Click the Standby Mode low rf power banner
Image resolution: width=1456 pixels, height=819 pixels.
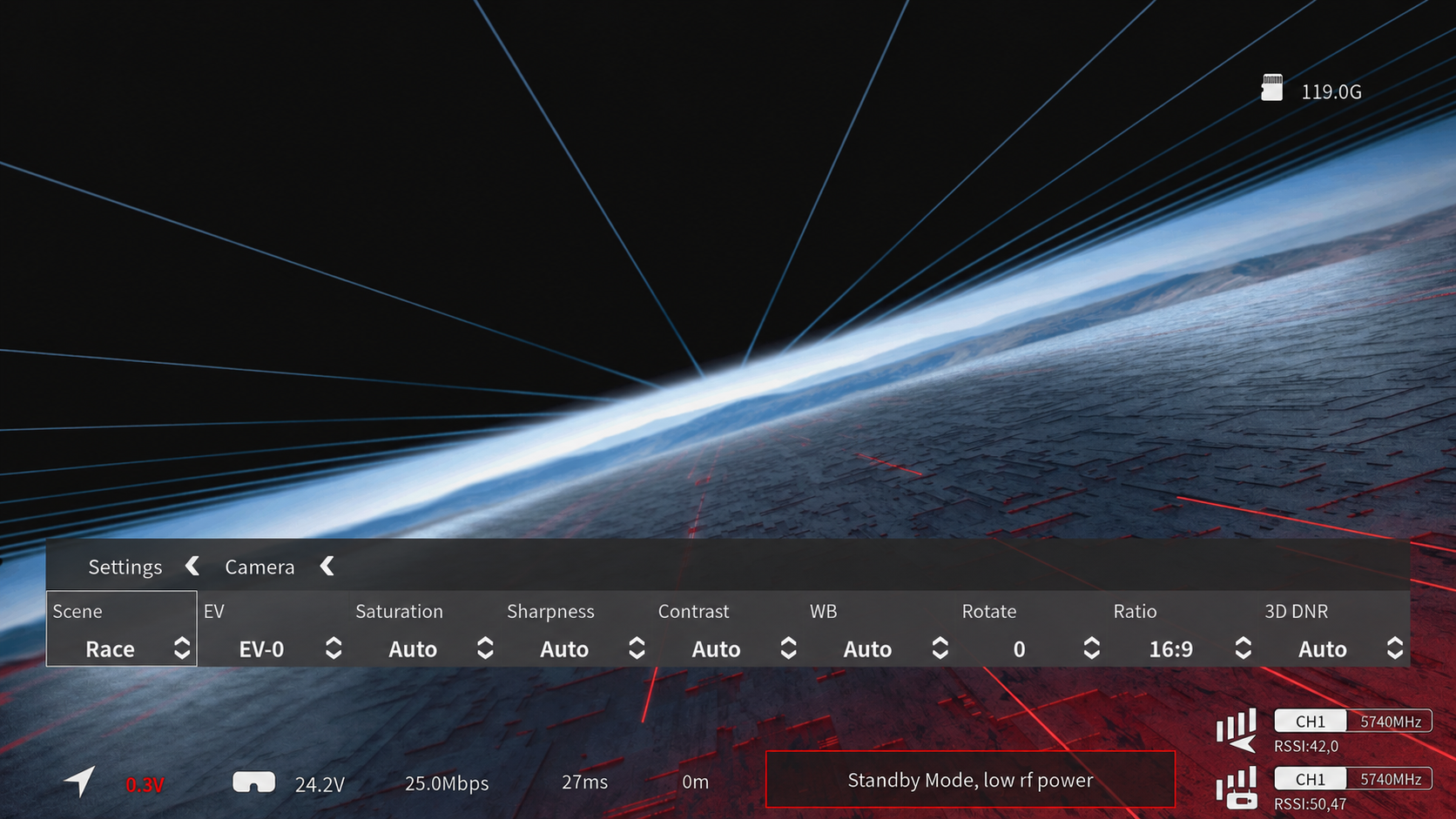970,780
